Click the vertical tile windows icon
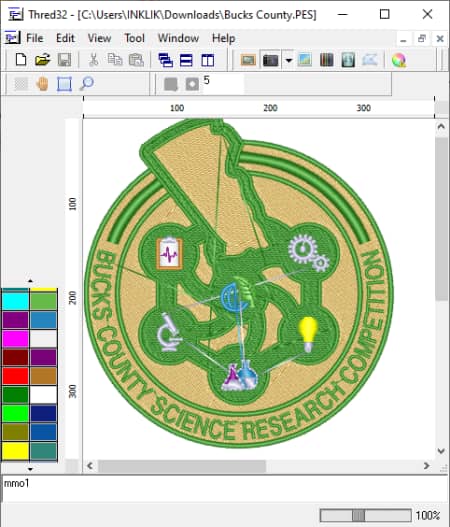This screenshot has width=450, height=527. (x=207, y=60)
